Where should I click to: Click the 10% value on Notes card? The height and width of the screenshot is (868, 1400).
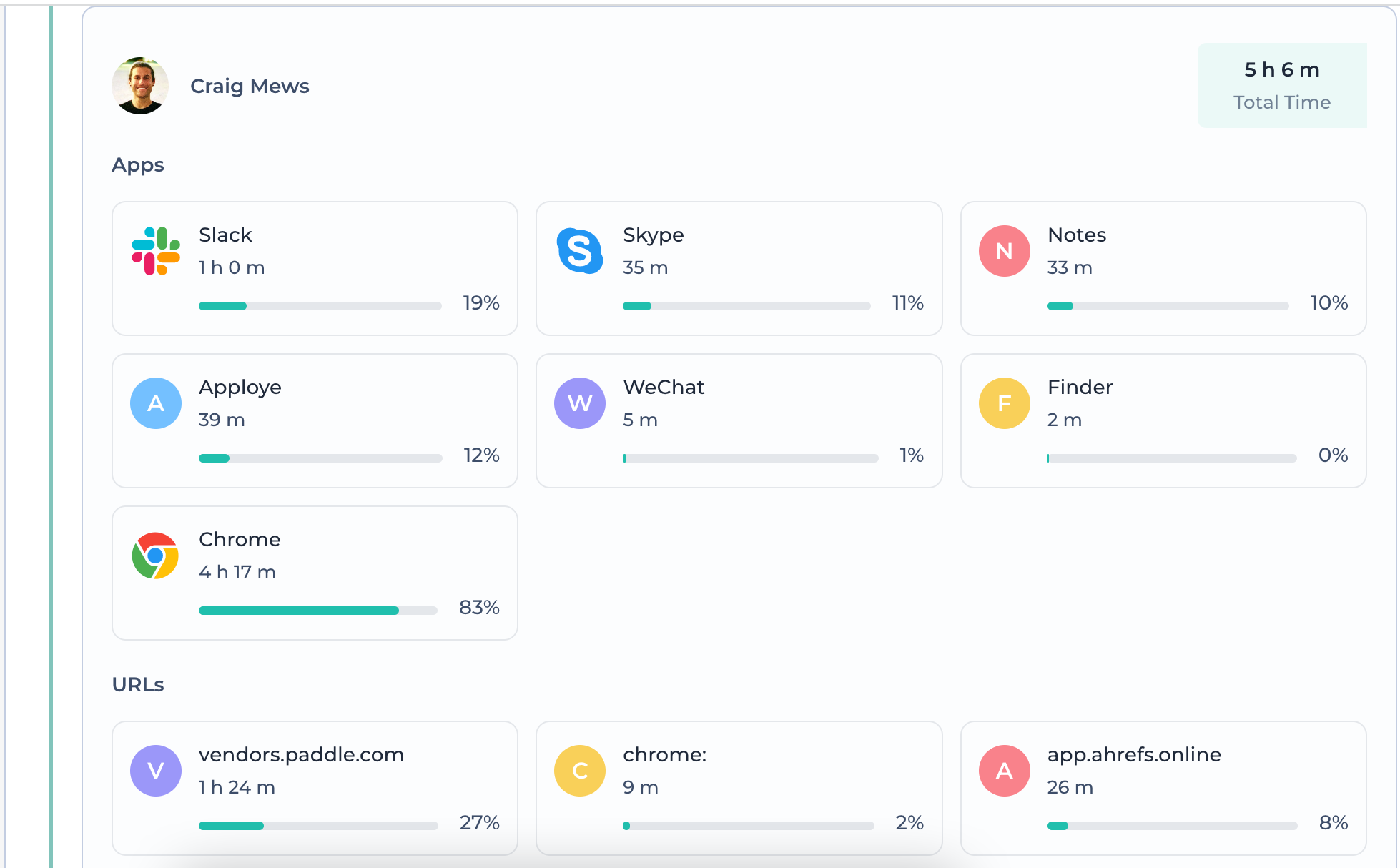[1329, 303]
